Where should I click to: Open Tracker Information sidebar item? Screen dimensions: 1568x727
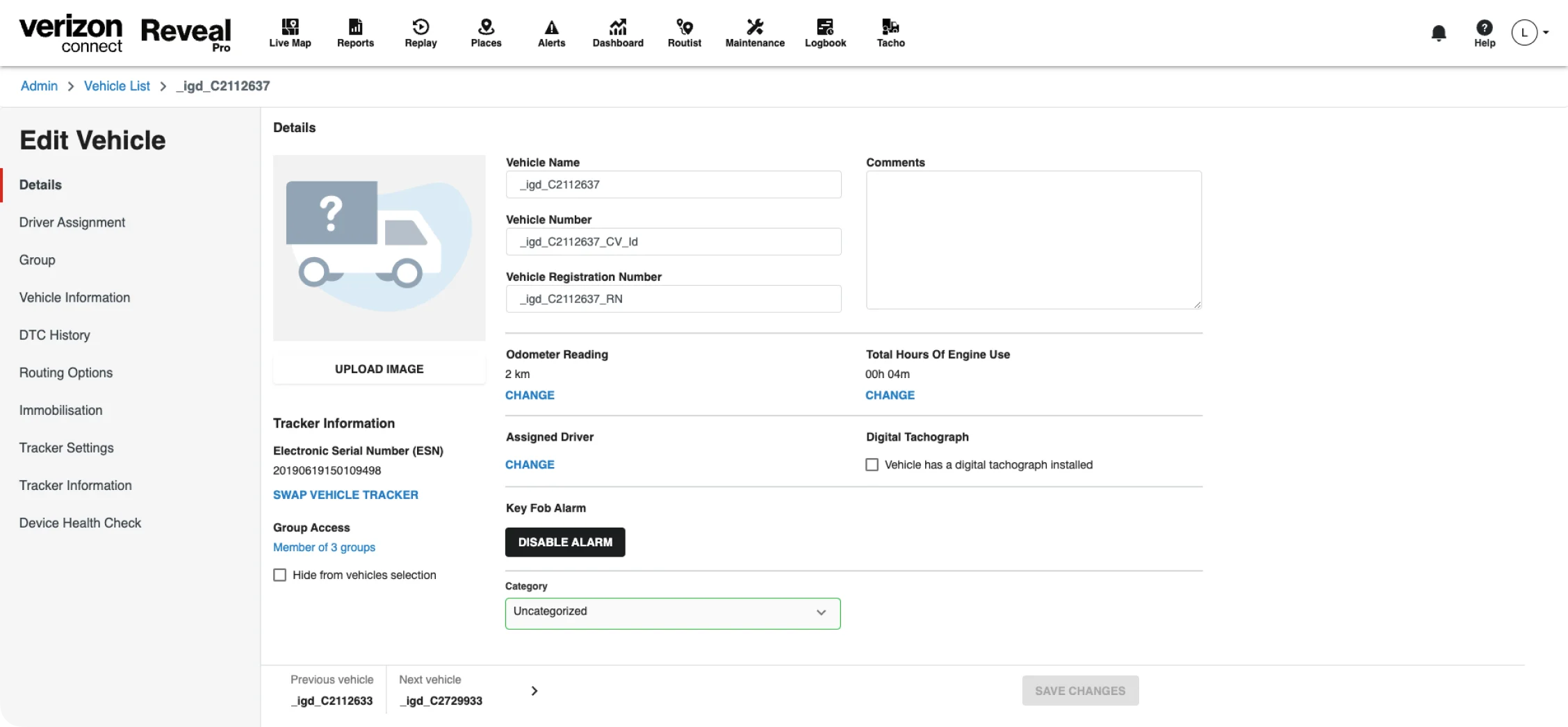(75, 485)
